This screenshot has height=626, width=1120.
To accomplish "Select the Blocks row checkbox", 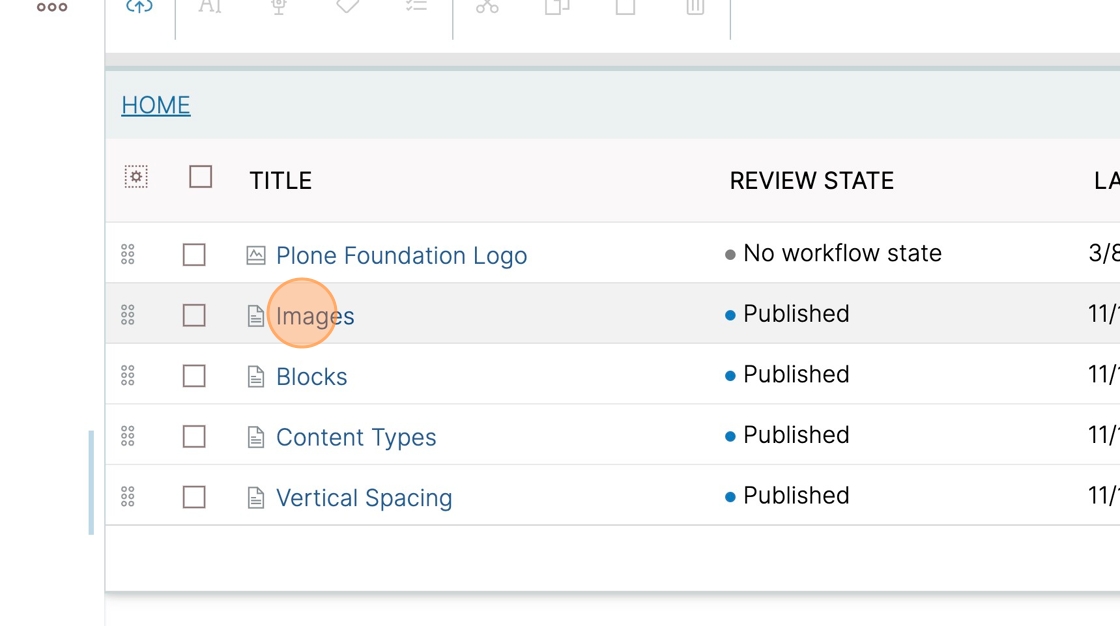I will click(194, 376).
